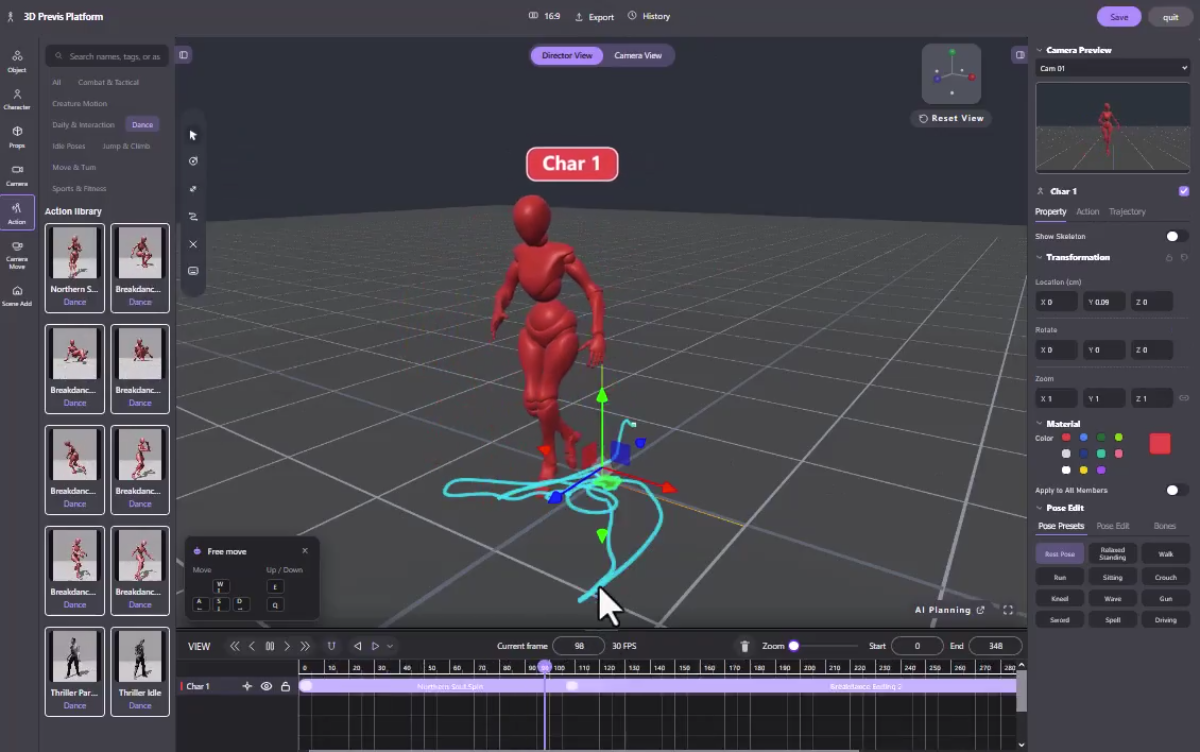This screenshot has width=1200, height=752.
Task: Open the Camera panel in sidebar
Action: coord(17,175)
